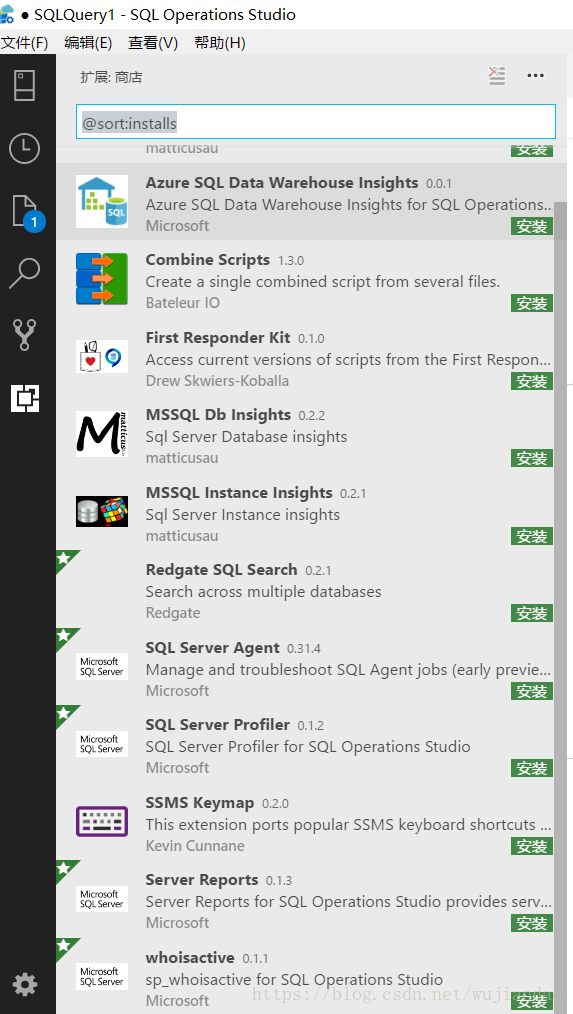Click publisher name Kevin Cunnane
The width and height of the screenshot is (573, 1014).
point(195,846)
